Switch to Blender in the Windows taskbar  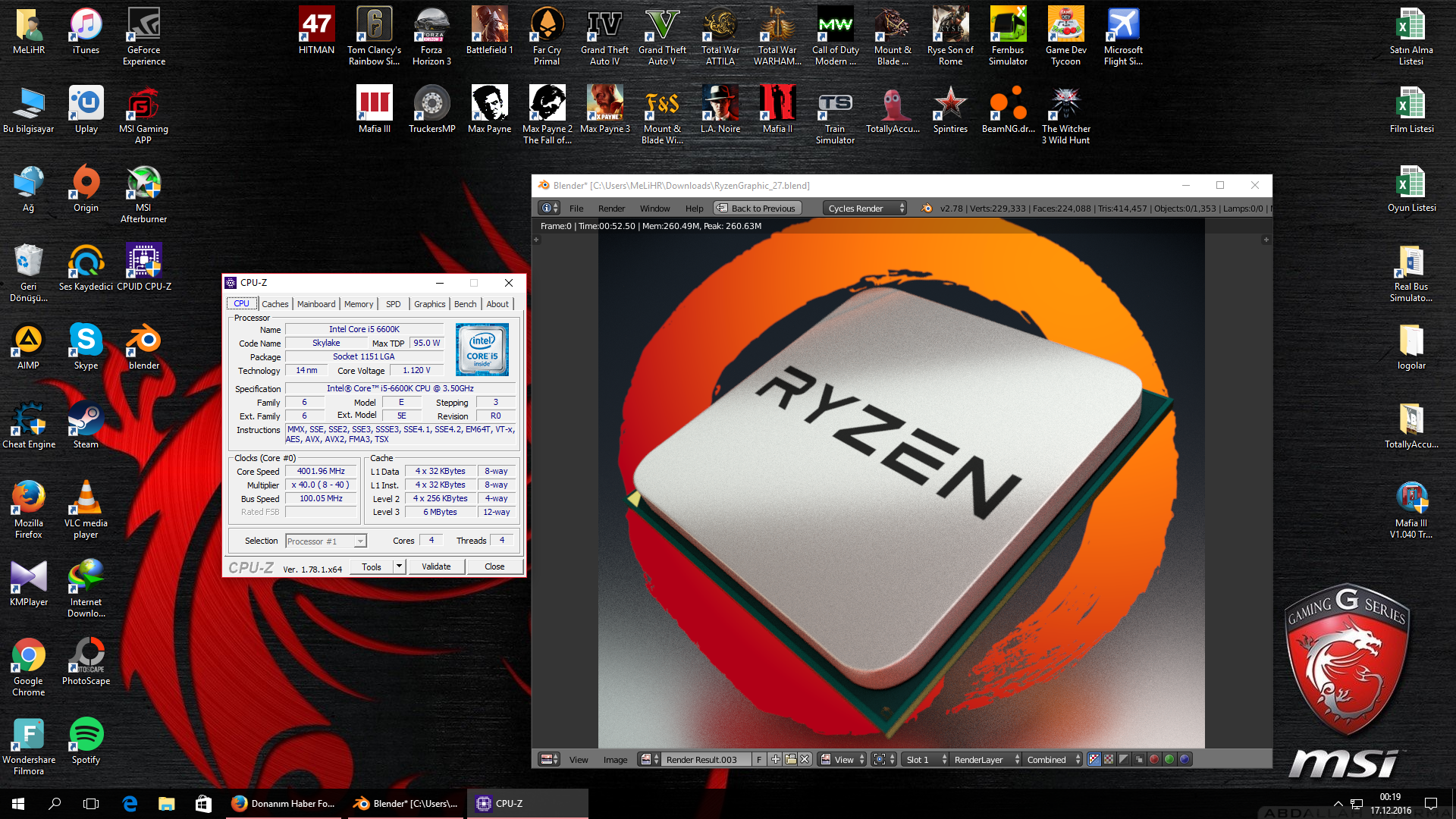[406, 804]
